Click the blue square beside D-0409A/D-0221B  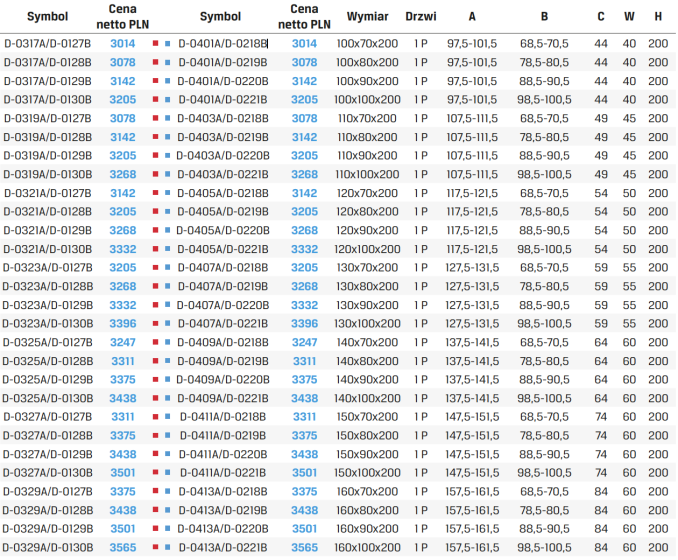[168, 398]
